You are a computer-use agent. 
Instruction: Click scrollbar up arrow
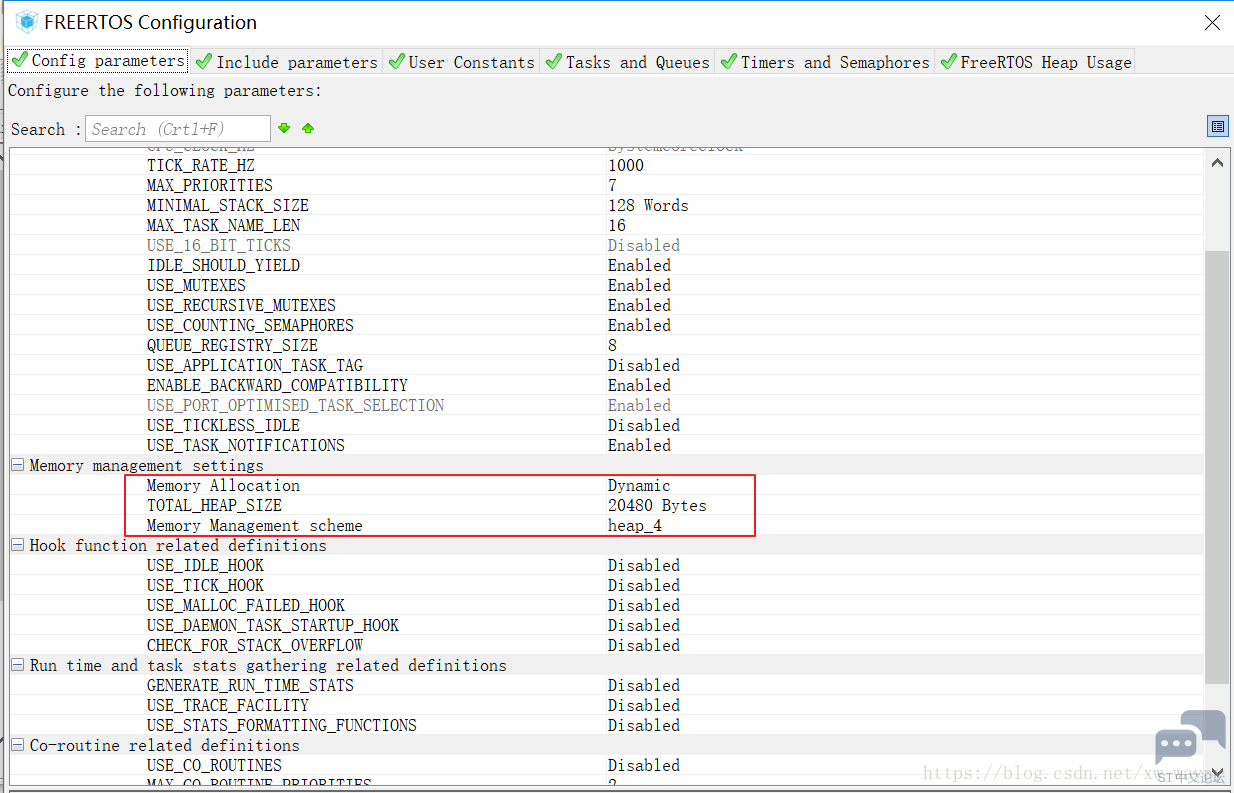tap(1217, 162)
